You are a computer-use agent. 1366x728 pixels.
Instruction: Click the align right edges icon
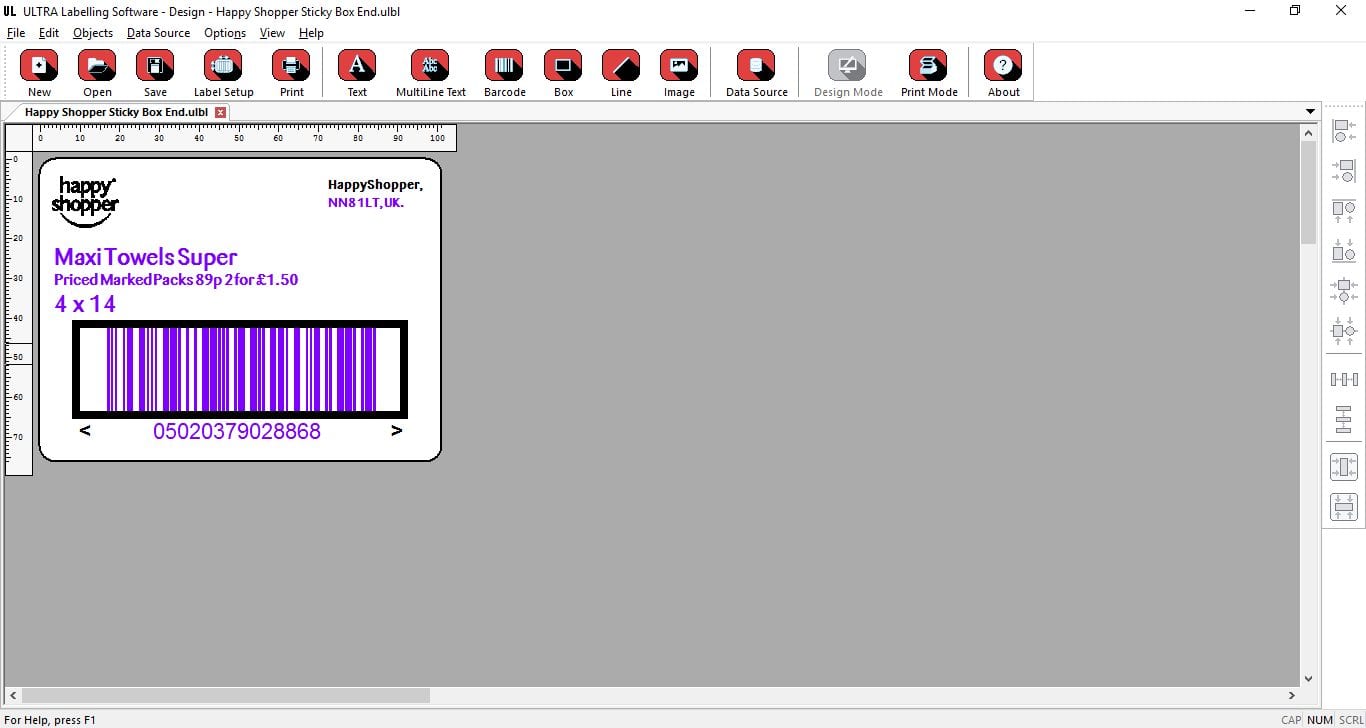pos(1344,170)
